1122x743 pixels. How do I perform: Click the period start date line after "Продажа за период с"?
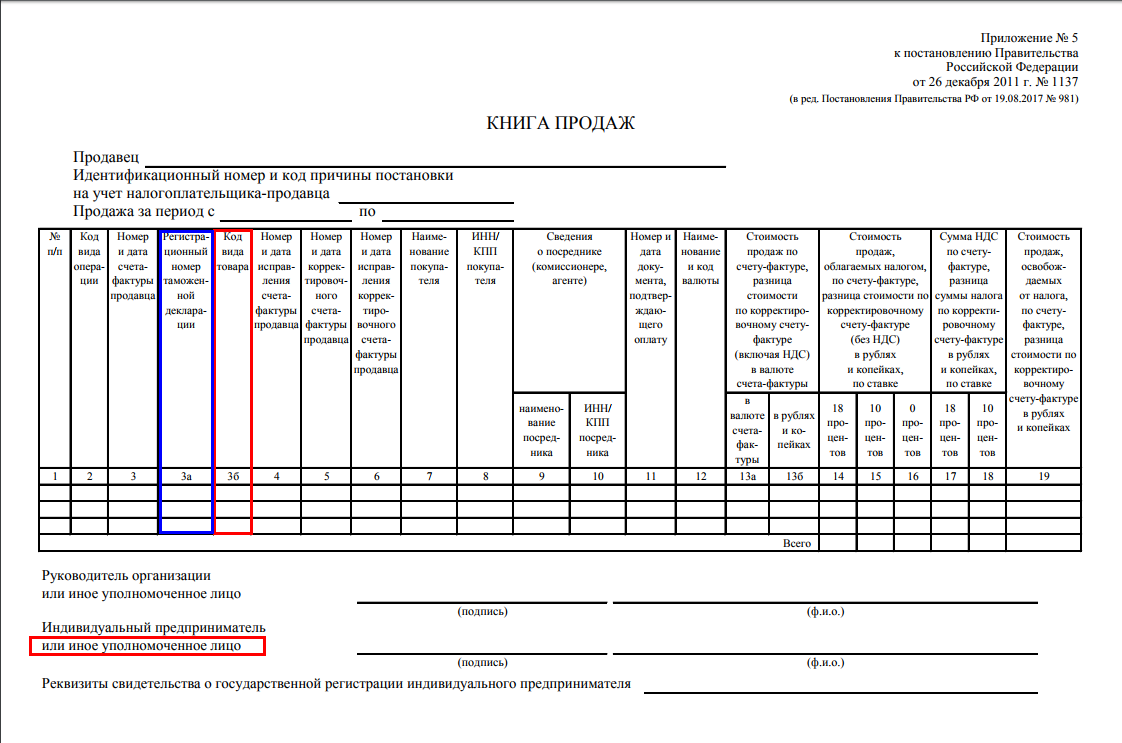[x=285, y=214]
